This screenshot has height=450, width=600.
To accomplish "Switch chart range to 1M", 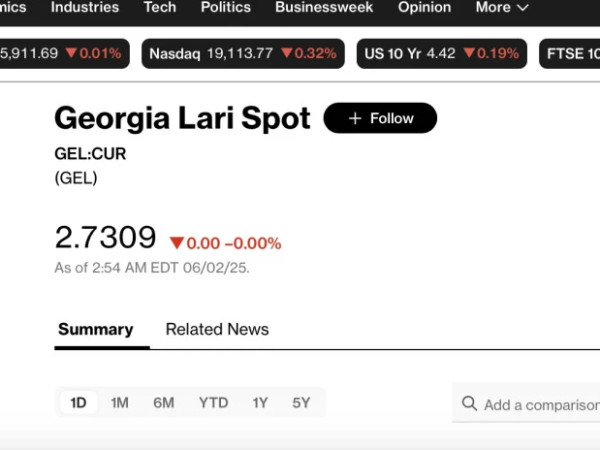I will point(119,403).
